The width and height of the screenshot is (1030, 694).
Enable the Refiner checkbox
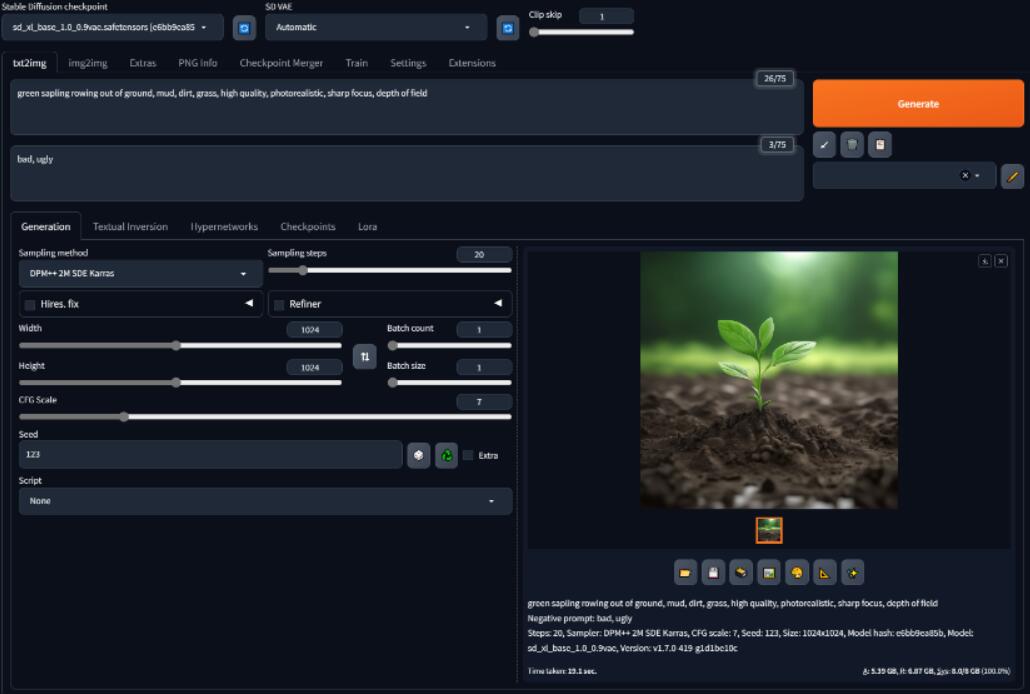tap(279, 304)
